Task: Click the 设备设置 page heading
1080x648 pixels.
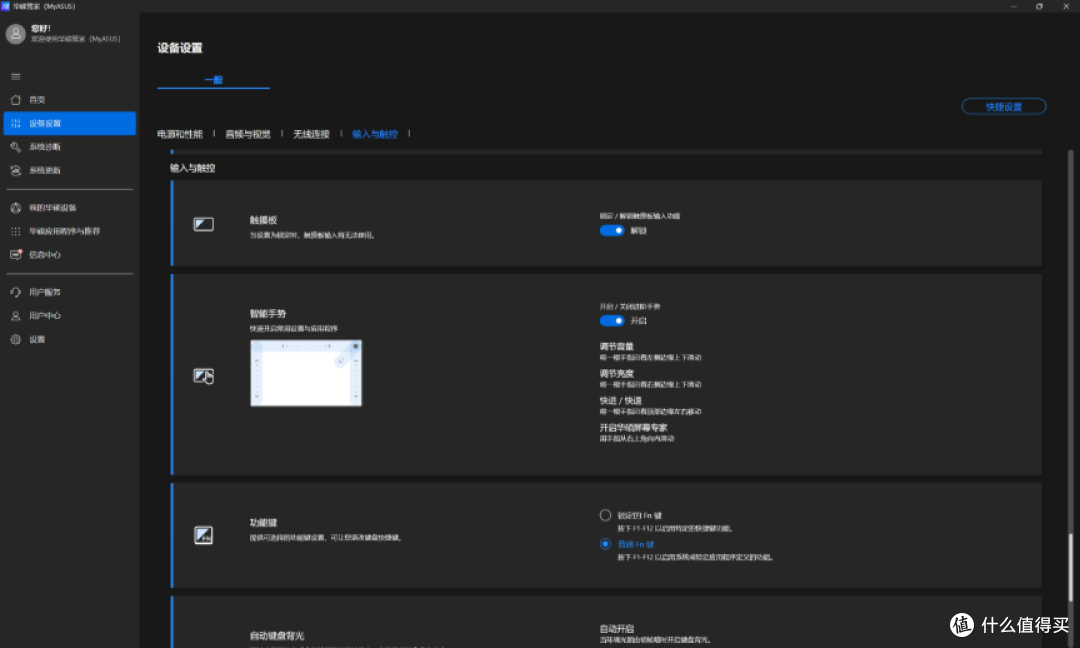Action: [x=180, y=48]
